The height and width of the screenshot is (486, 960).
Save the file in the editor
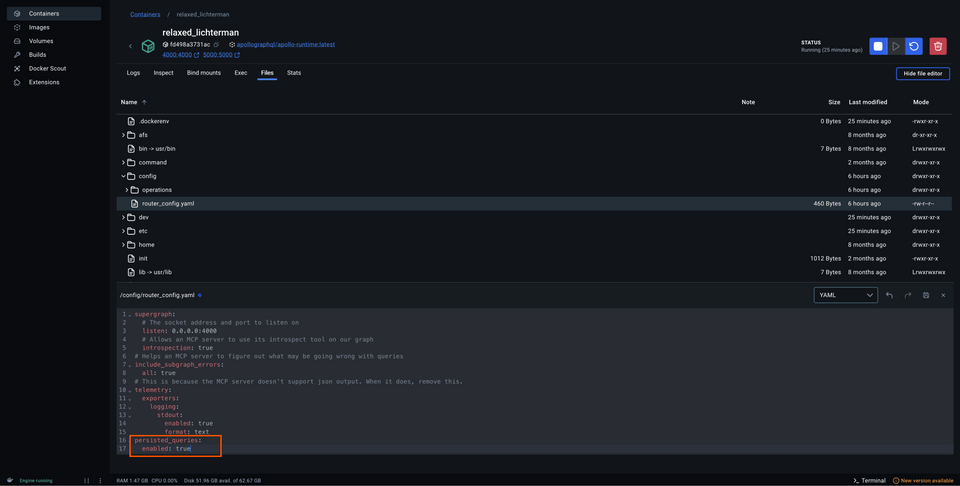tap(926, 295)
